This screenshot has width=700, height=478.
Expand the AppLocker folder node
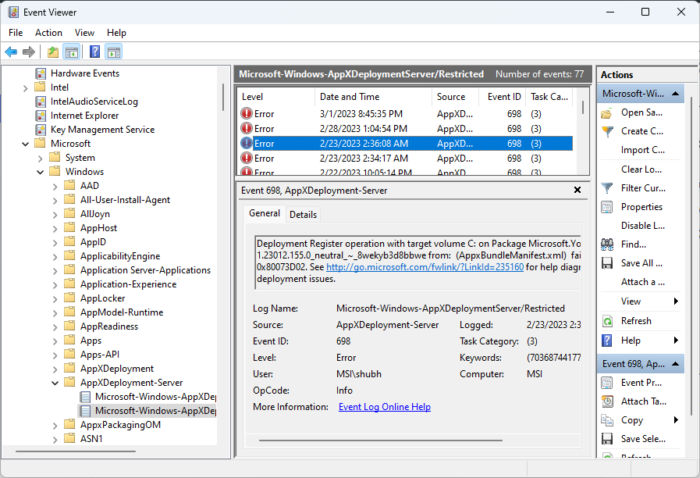(x=54, y=298)
